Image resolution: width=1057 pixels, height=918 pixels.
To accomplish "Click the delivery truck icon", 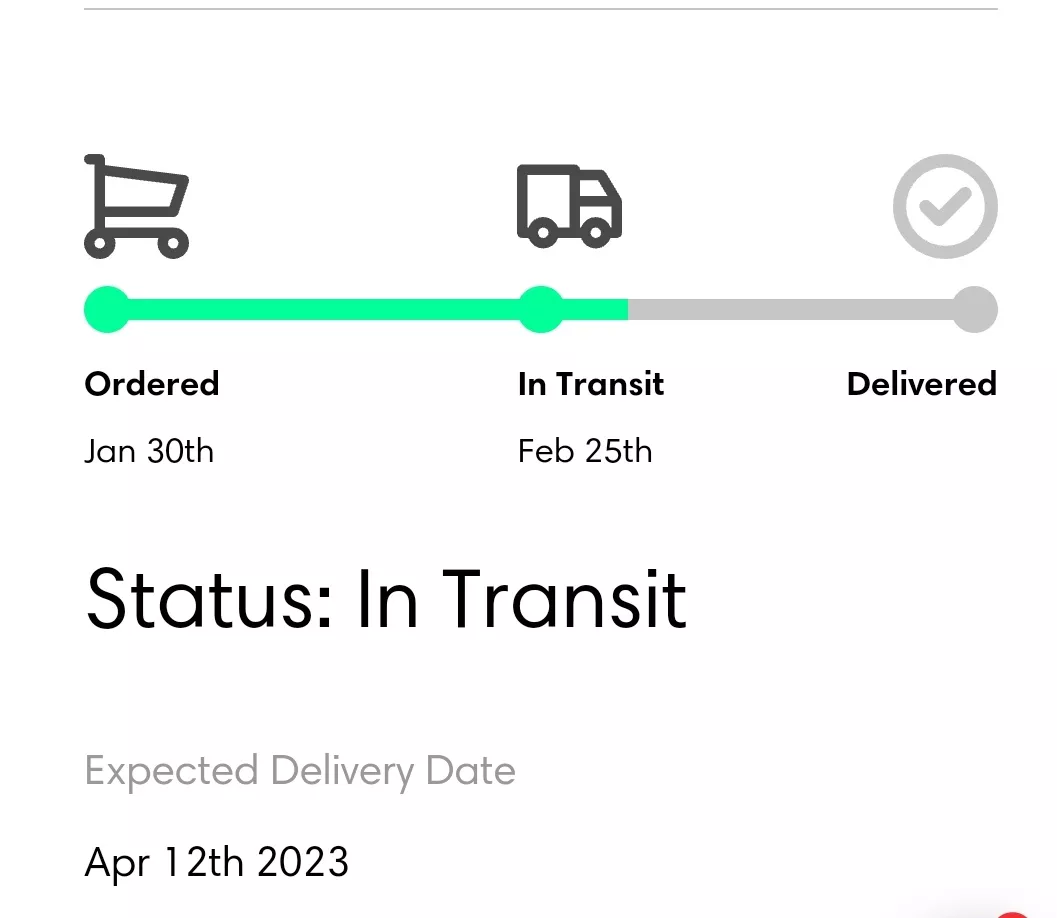I will coord(569,206).
